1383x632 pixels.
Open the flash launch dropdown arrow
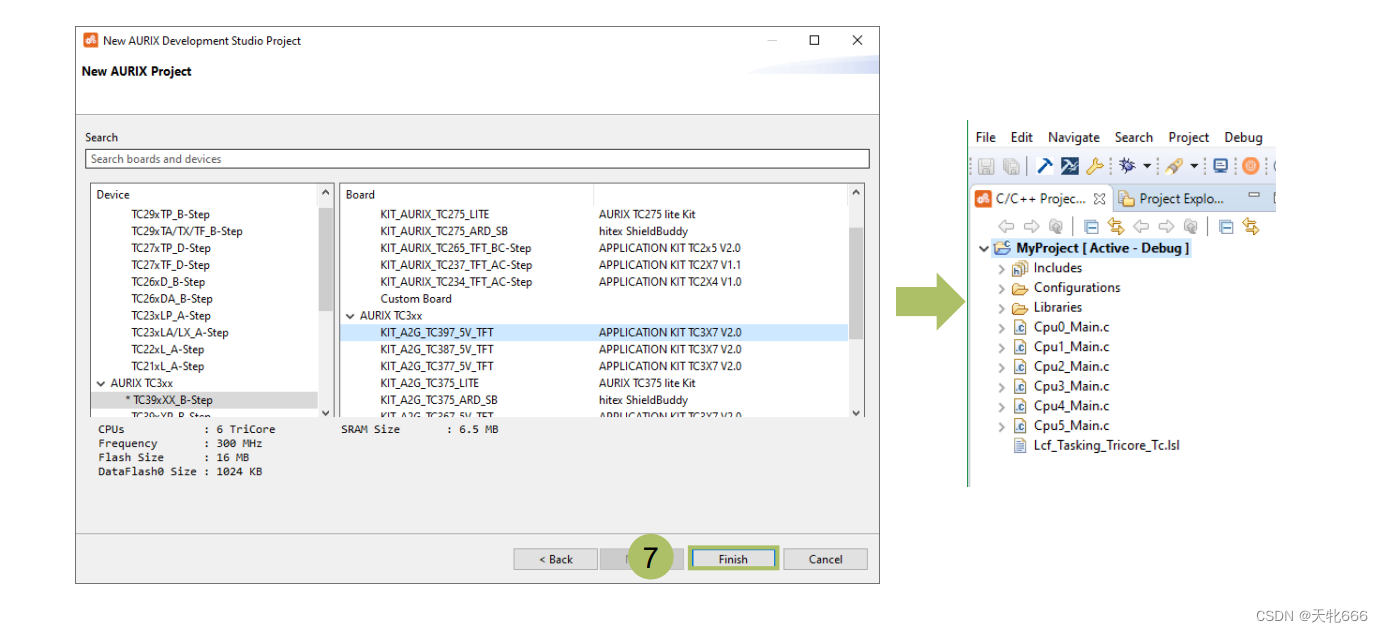click(x=1194, y=166)
